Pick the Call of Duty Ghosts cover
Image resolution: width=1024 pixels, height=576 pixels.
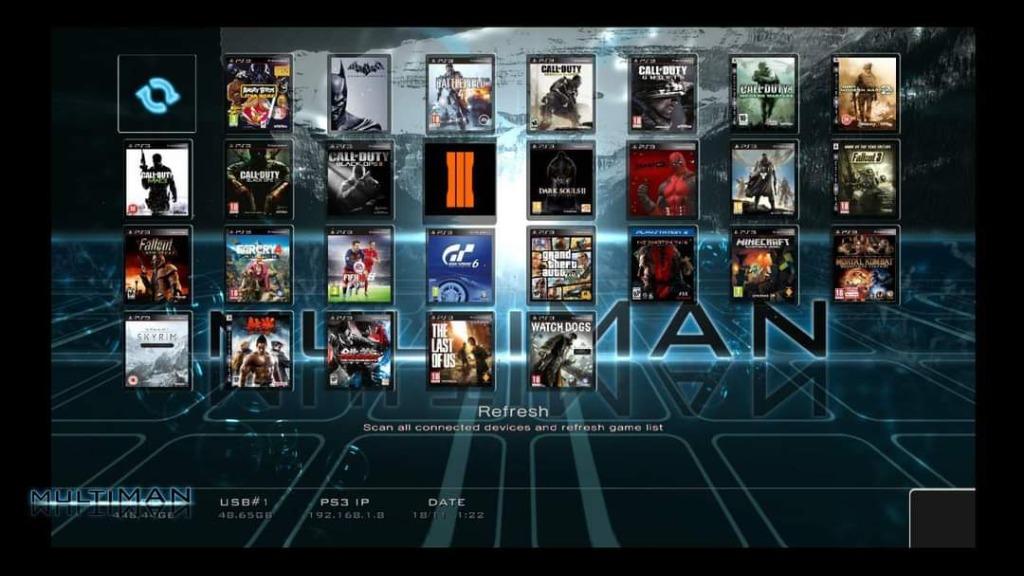662,94
